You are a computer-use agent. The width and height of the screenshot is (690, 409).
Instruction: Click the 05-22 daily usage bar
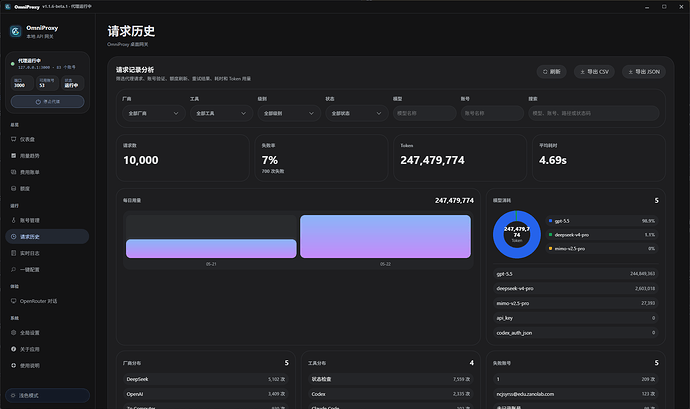tap(385, 236)
